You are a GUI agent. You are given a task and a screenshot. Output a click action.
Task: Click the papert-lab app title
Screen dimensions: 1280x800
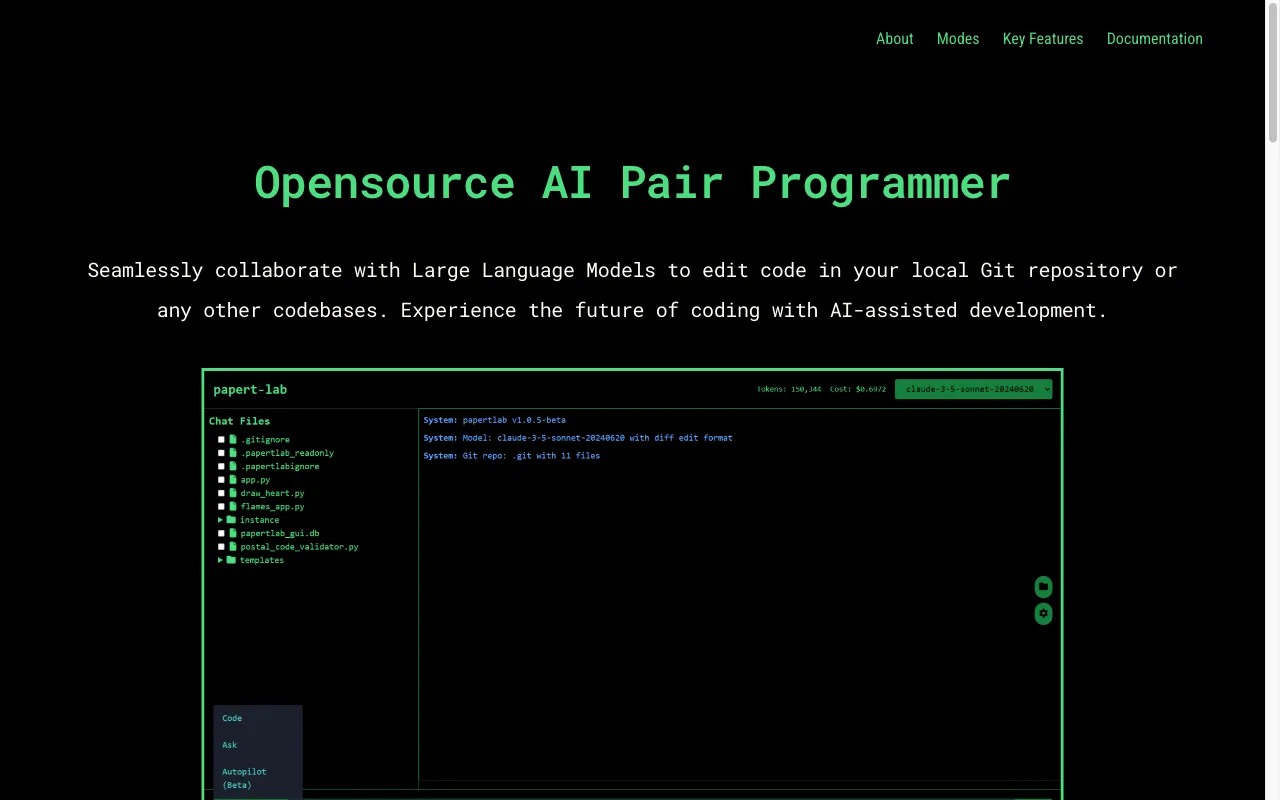tap(250, 389)
